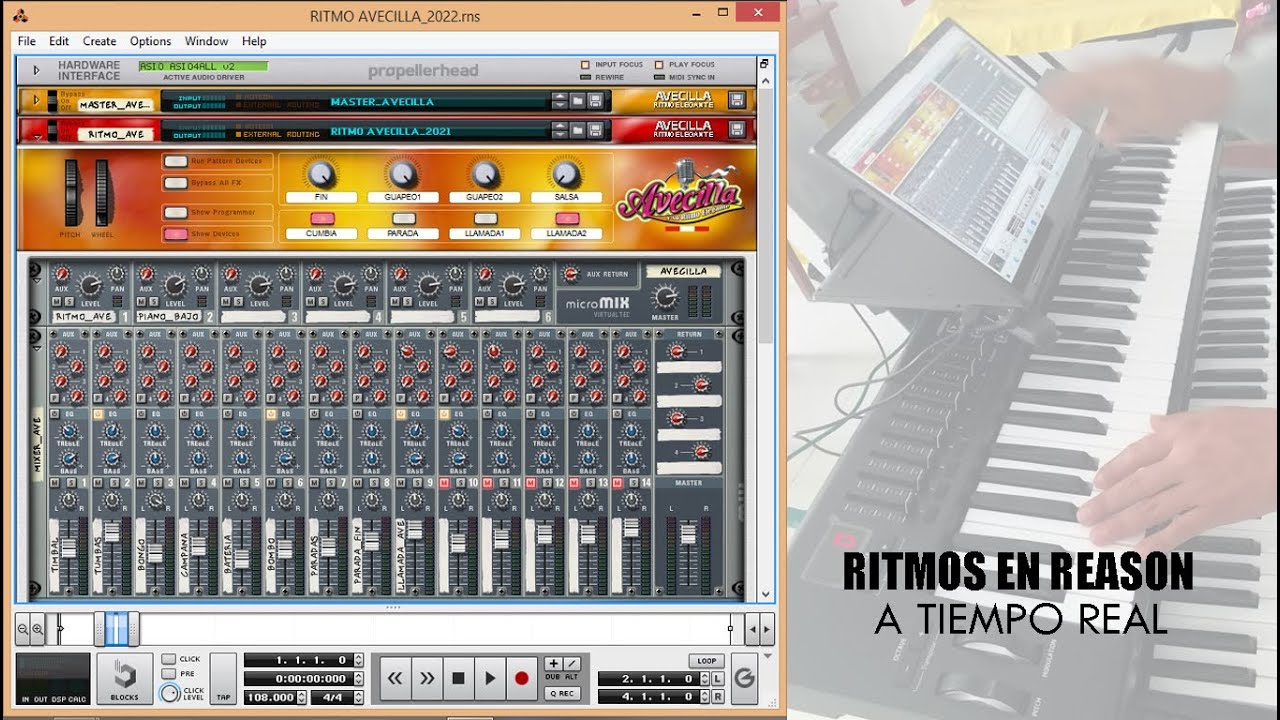
Task: Toggle the Show Devices button
Action: (x=176, y=234)
